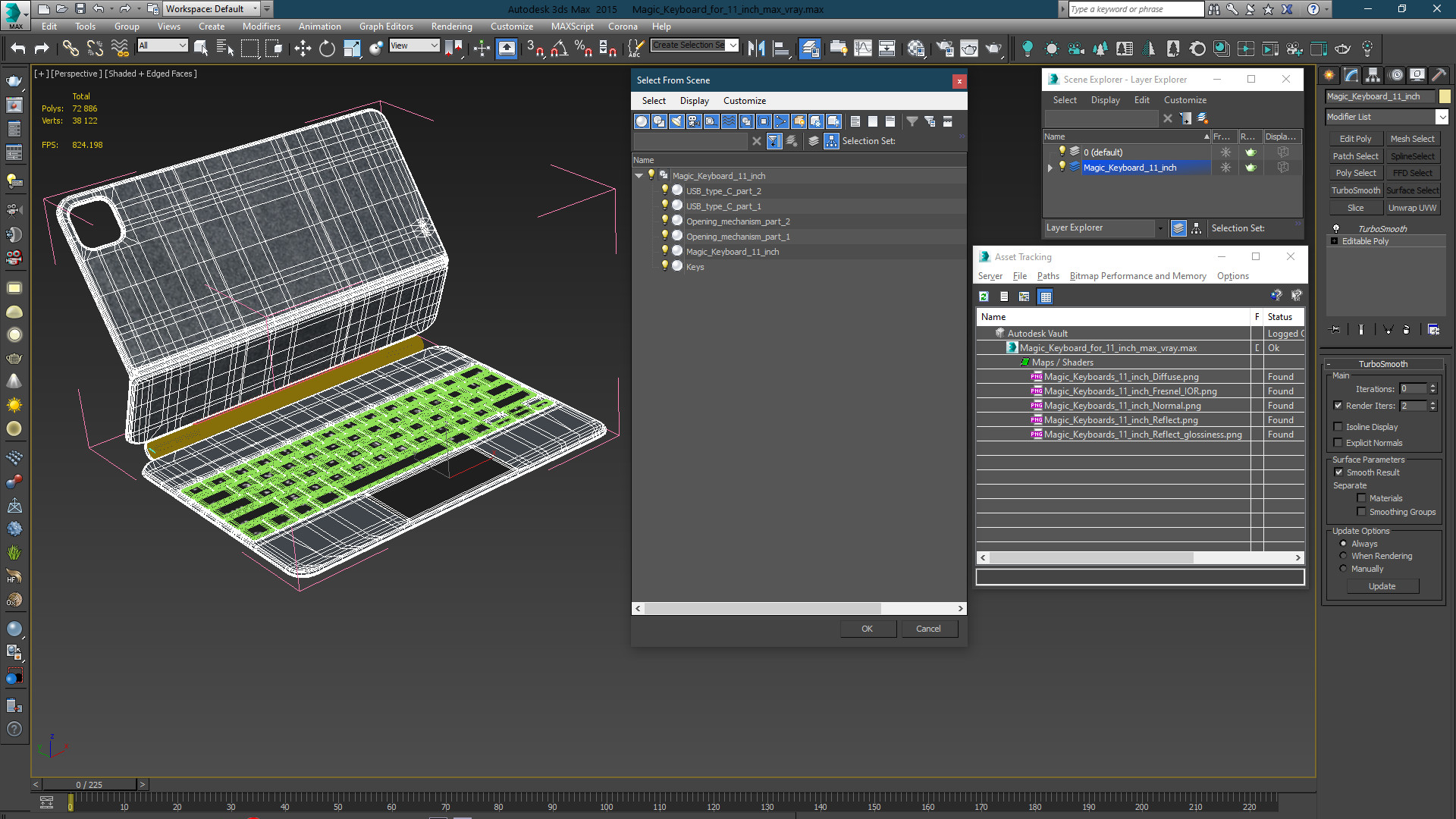This screenshot has width=1456, height=819.
Task: Toggle the 3D Snaps tool
Action: (x=535, y=49)
